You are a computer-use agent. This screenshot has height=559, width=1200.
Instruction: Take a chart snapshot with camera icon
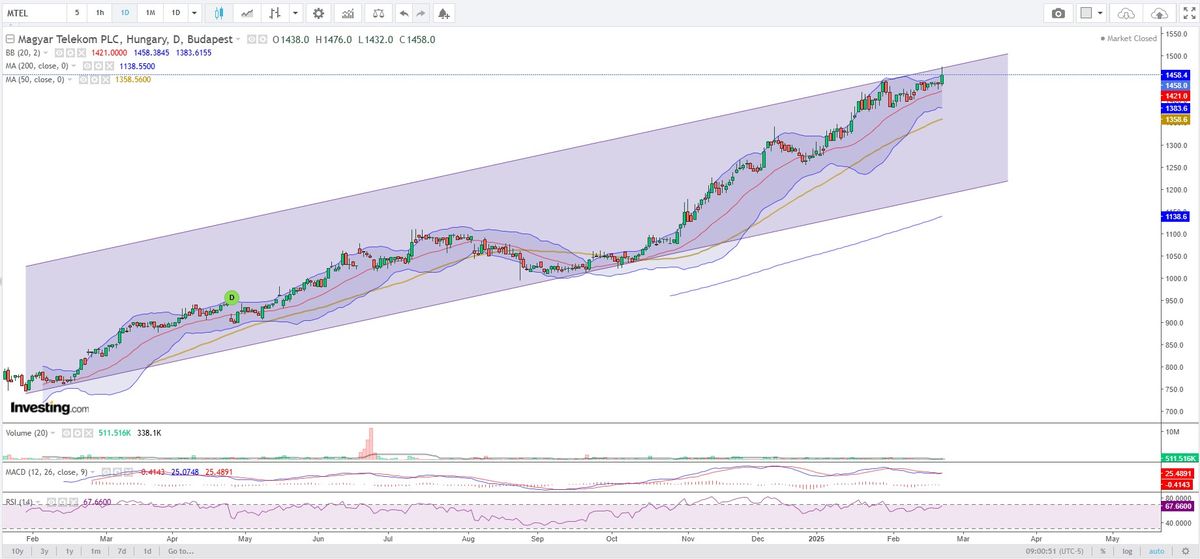point(1058,13)
